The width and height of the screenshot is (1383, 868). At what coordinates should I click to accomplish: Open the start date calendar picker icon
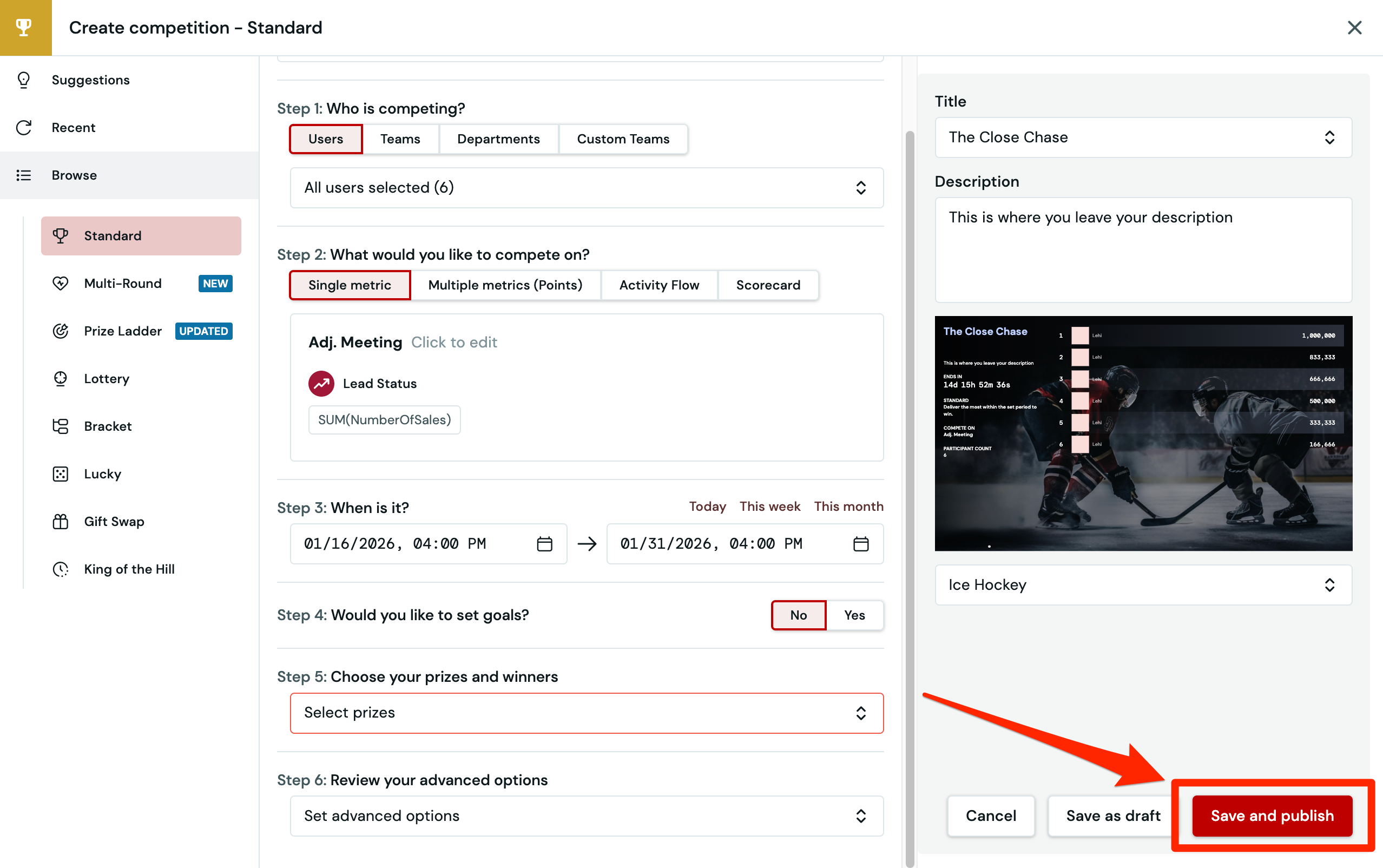click(x=544, y=544)
